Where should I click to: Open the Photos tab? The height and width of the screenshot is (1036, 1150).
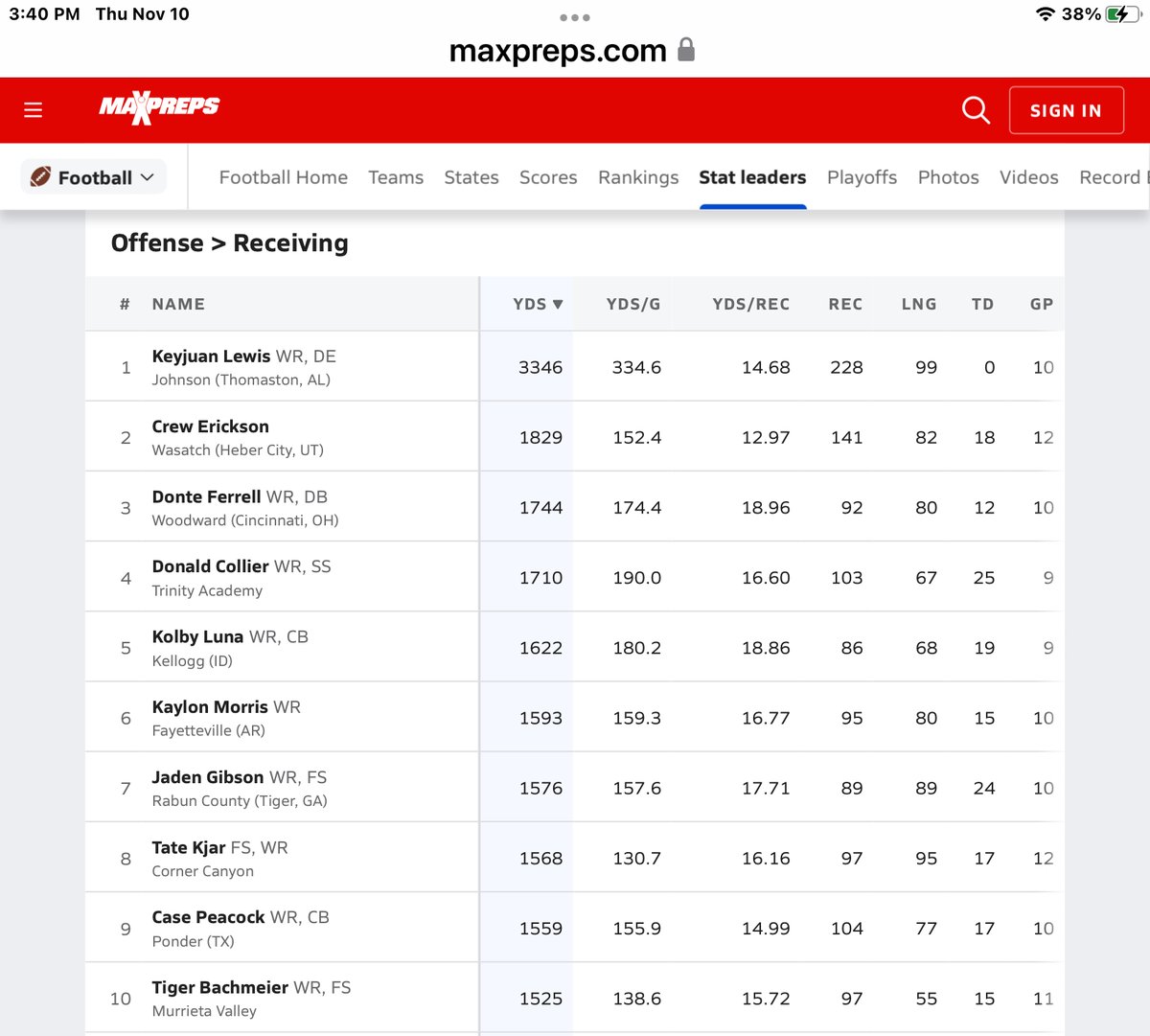[949, 177]
